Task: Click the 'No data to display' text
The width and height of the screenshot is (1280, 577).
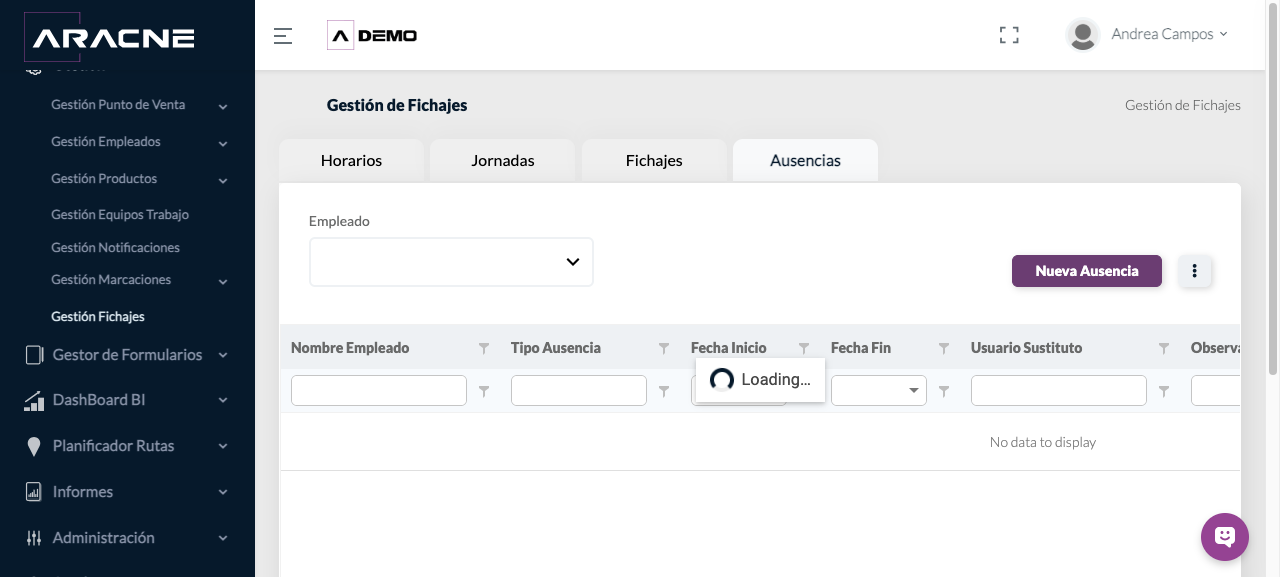Action: pyautogui.click(x=1043, y=442)
